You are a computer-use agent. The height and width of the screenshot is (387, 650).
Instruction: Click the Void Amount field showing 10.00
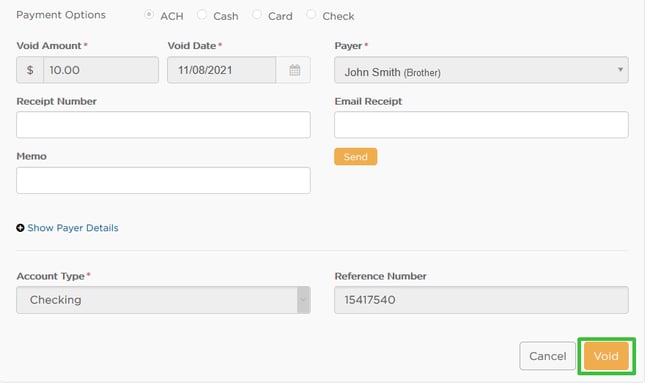pos(101,70)
